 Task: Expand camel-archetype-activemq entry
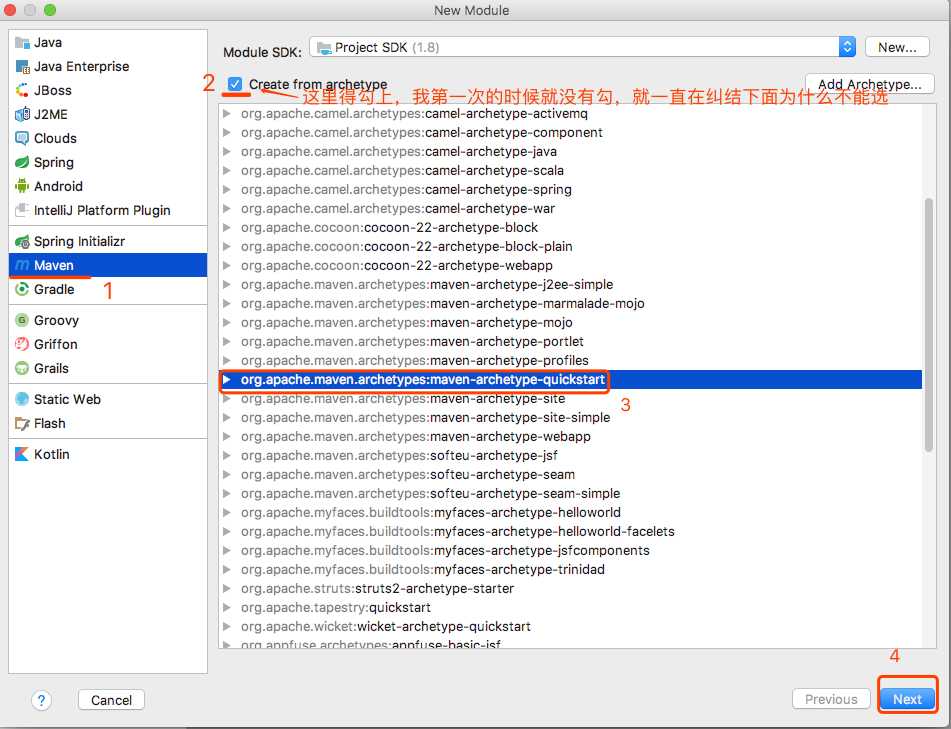pyautogui.click(x=227, y=113)
